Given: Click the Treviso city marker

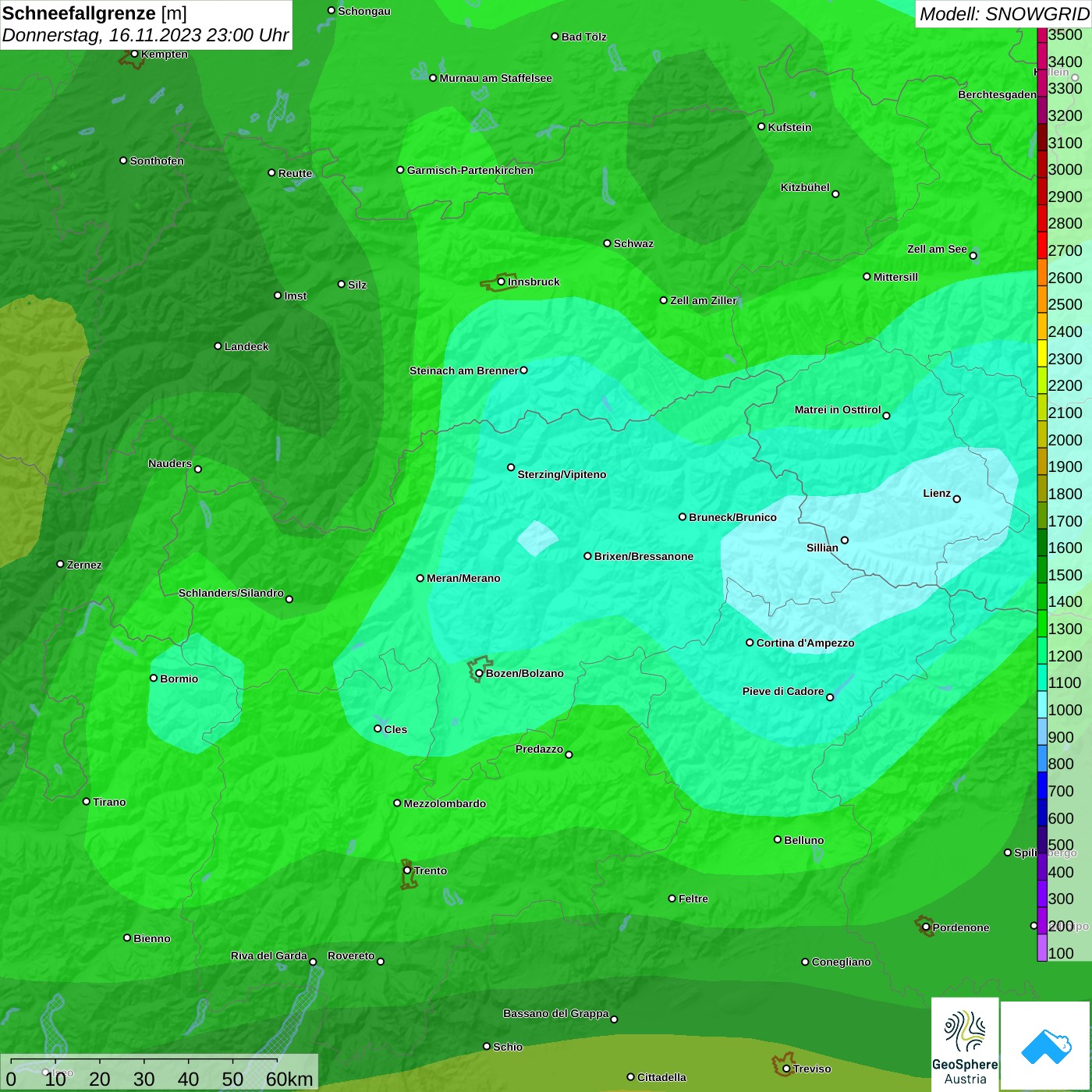Looking at the screenshot, I should pyautogui.click(x=786, y=1069).
